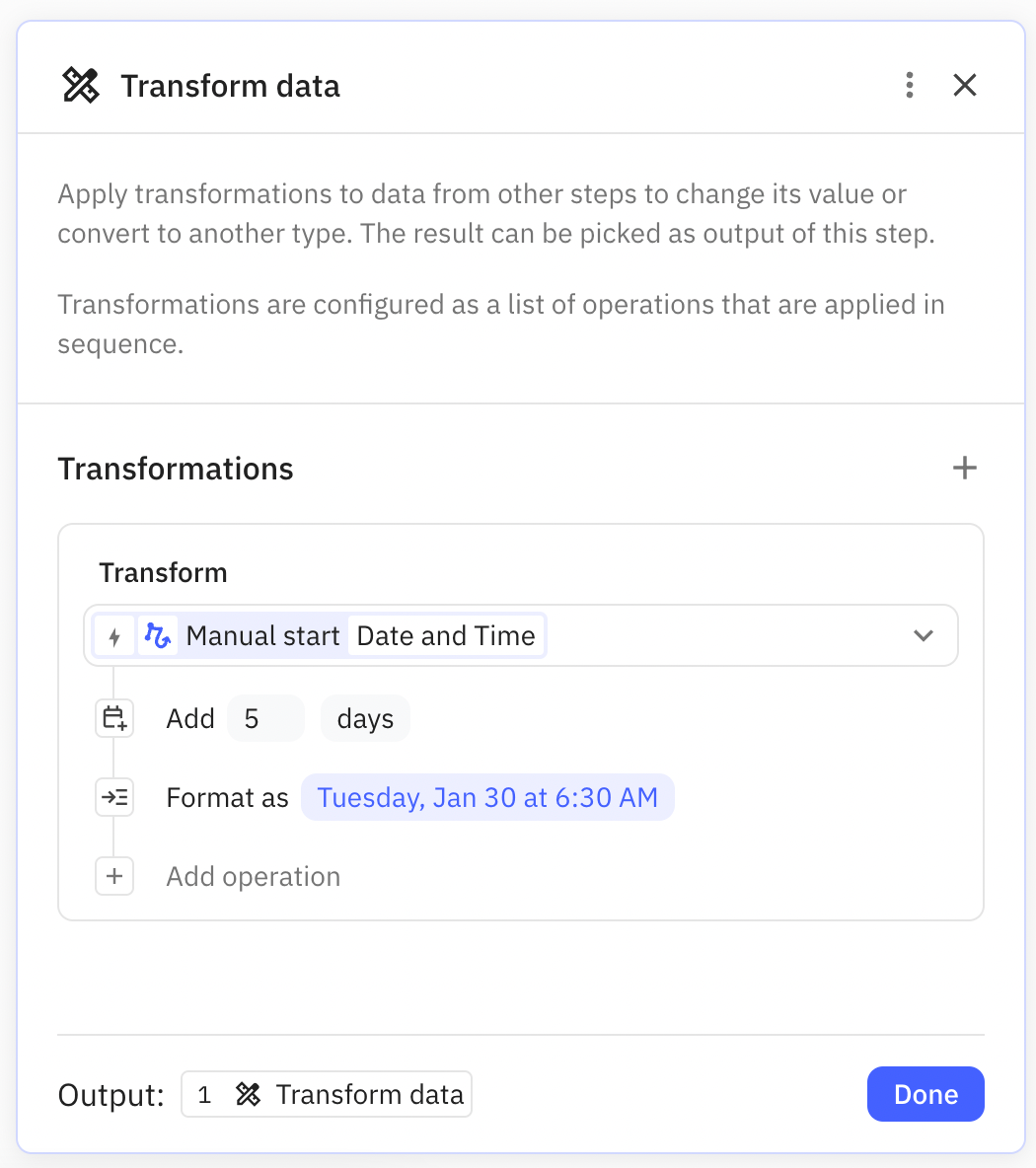Click the Output chip labeled Transform data
This screenshot has height=1168, width=1036.
pos(326,1094)
